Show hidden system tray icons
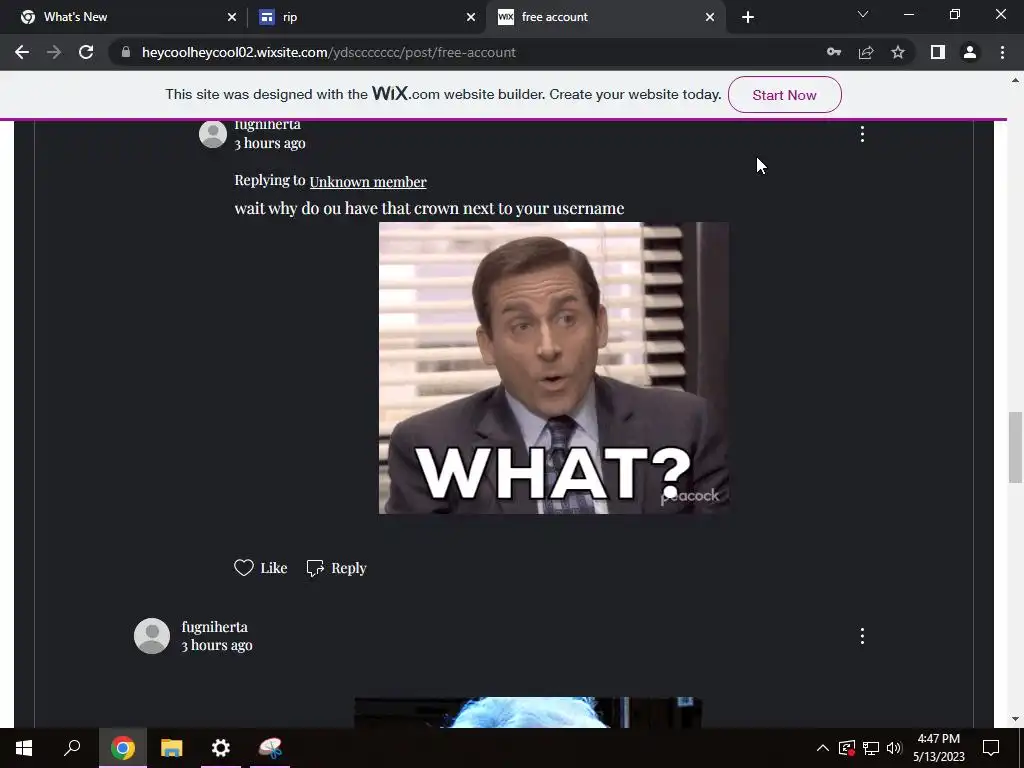The width and height of the screenshot is (1024, 768). tap(823, 748)
